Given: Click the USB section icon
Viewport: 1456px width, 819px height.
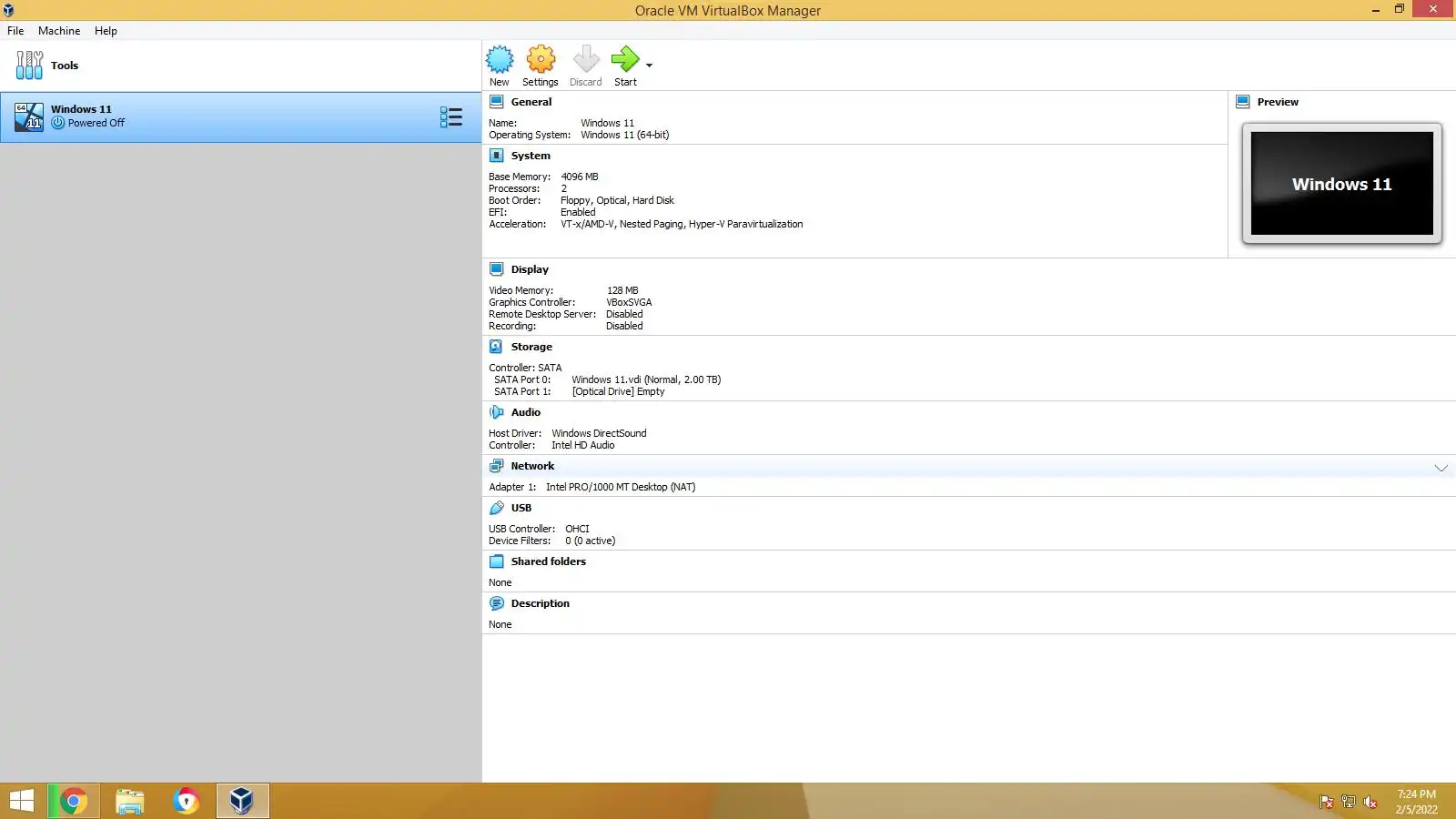Looking at the screenshot, I should [x=497, y=508].
